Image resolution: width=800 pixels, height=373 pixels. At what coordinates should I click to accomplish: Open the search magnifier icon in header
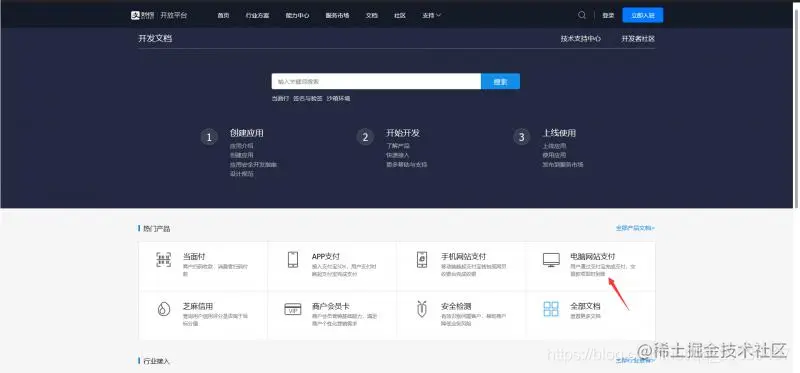click(582, 15)
